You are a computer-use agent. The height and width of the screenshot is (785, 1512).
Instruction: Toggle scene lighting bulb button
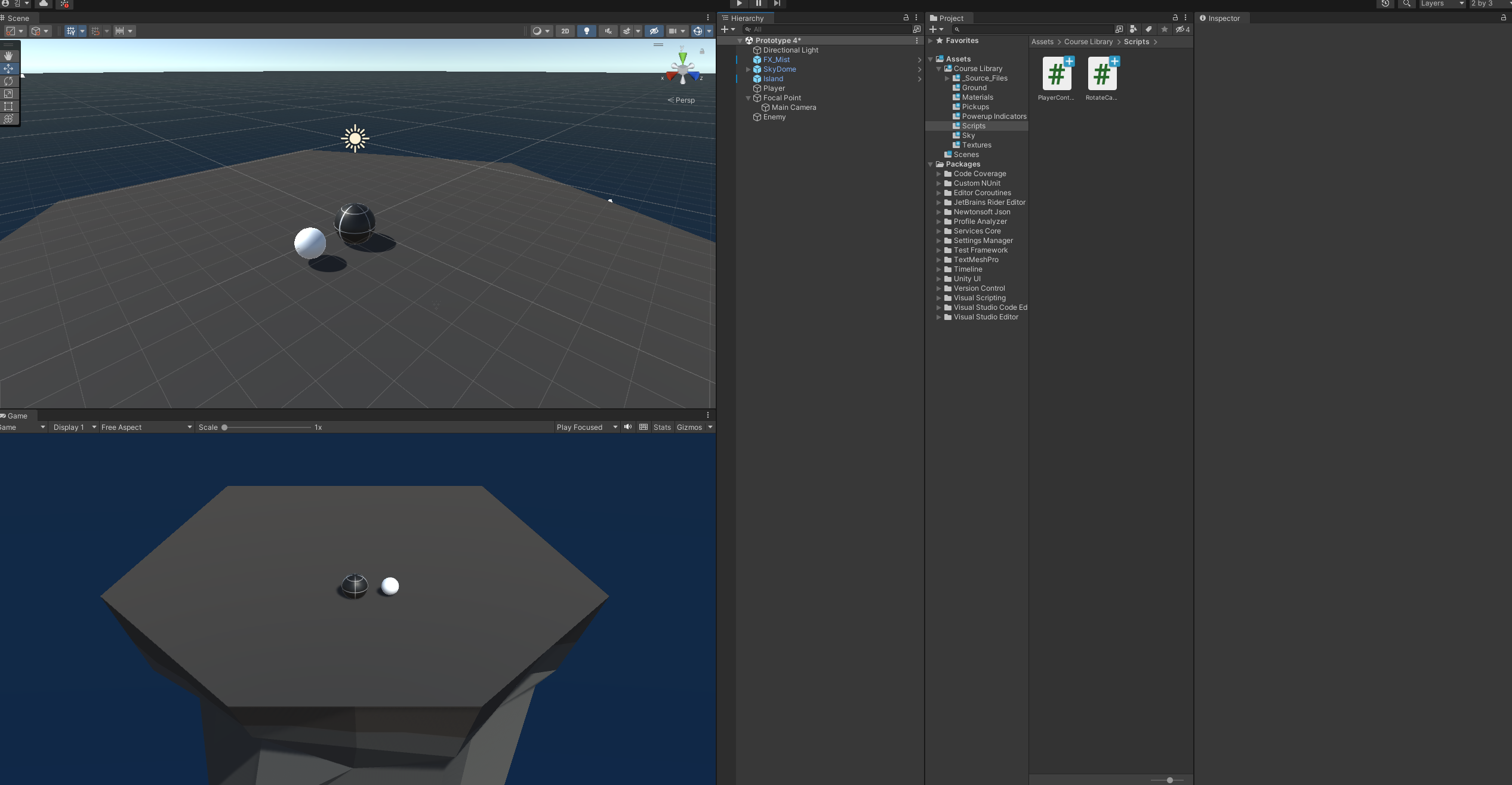pos(587,31)
